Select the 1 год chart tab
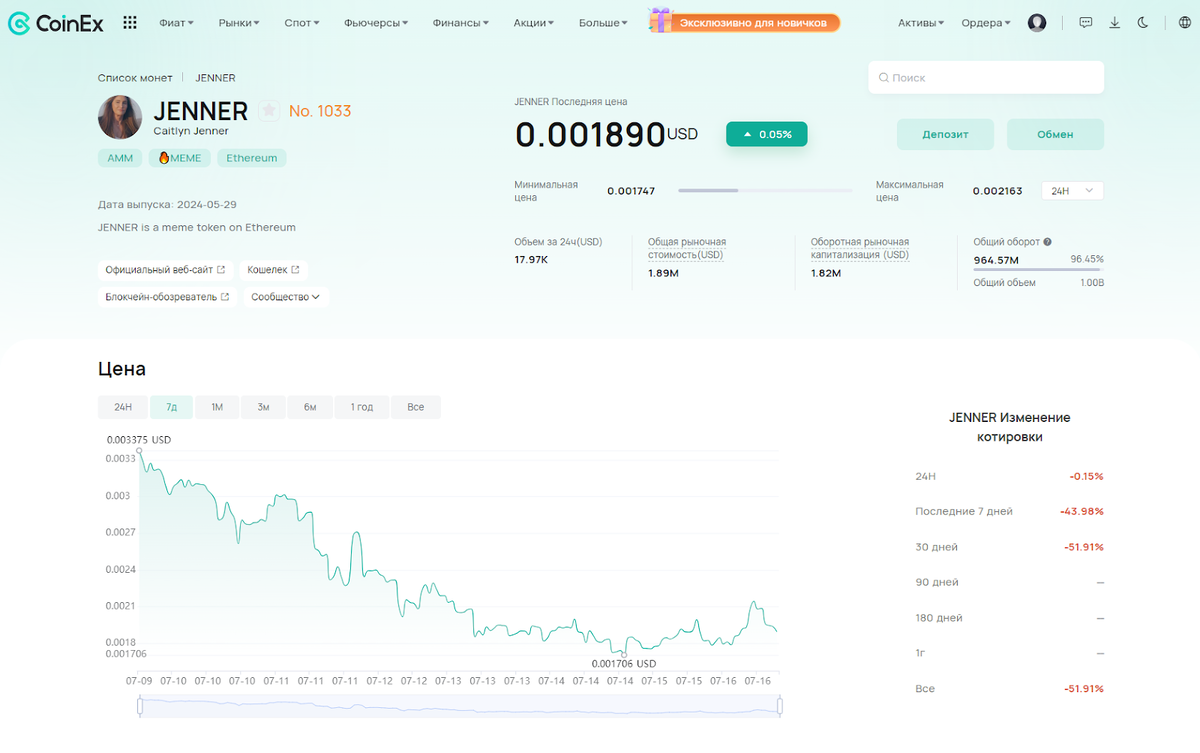The width and height of the screenshot is (1200, 753). [x=362, y=407]
